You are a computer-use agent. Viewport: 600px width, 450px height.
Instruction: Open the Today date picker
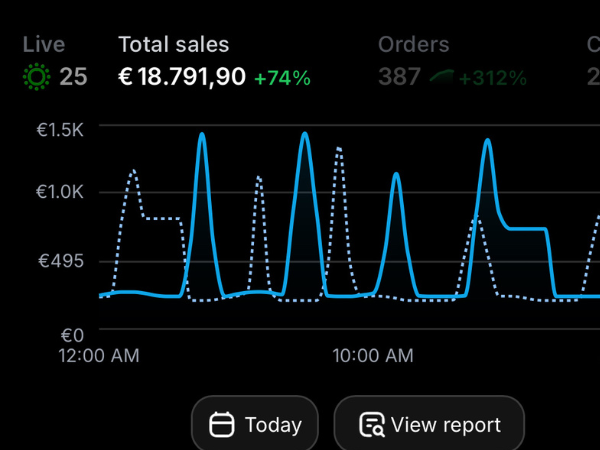[255, 424]
